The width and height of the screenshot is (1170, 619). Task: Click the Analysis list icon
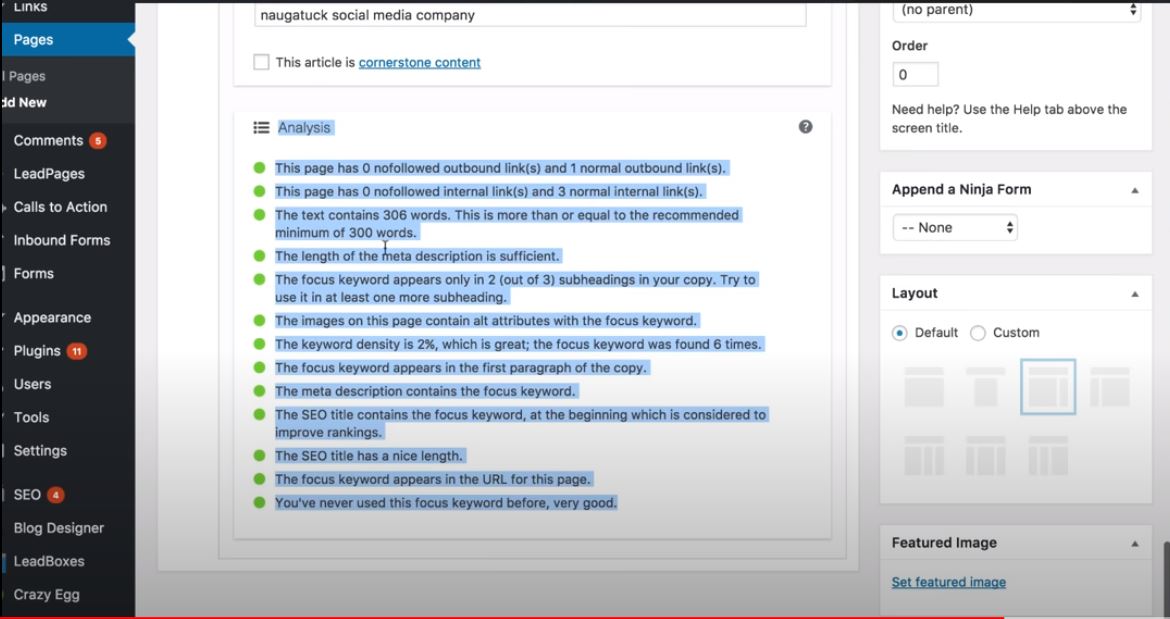(x=261, y=128)
